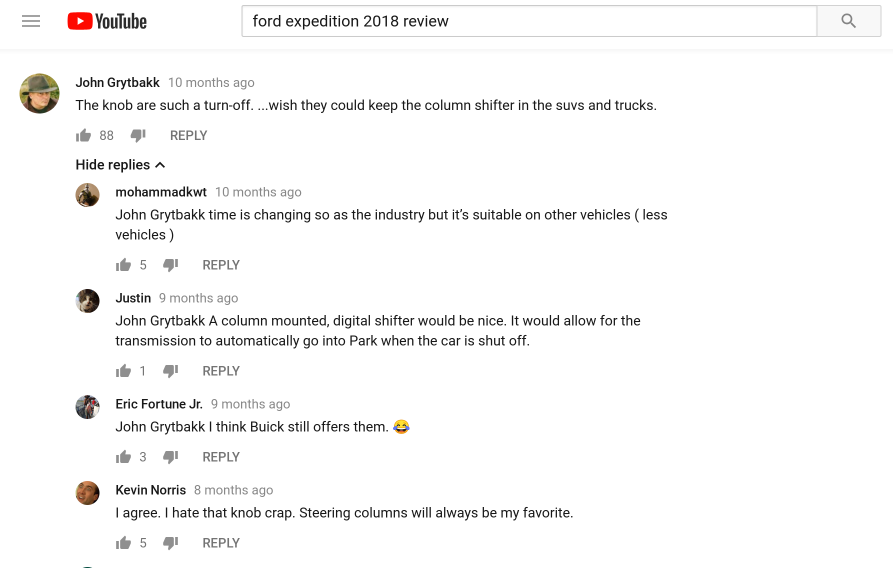
Task: Click Kevin Norris's profile avatar
Action: click(x=88, y=493)
